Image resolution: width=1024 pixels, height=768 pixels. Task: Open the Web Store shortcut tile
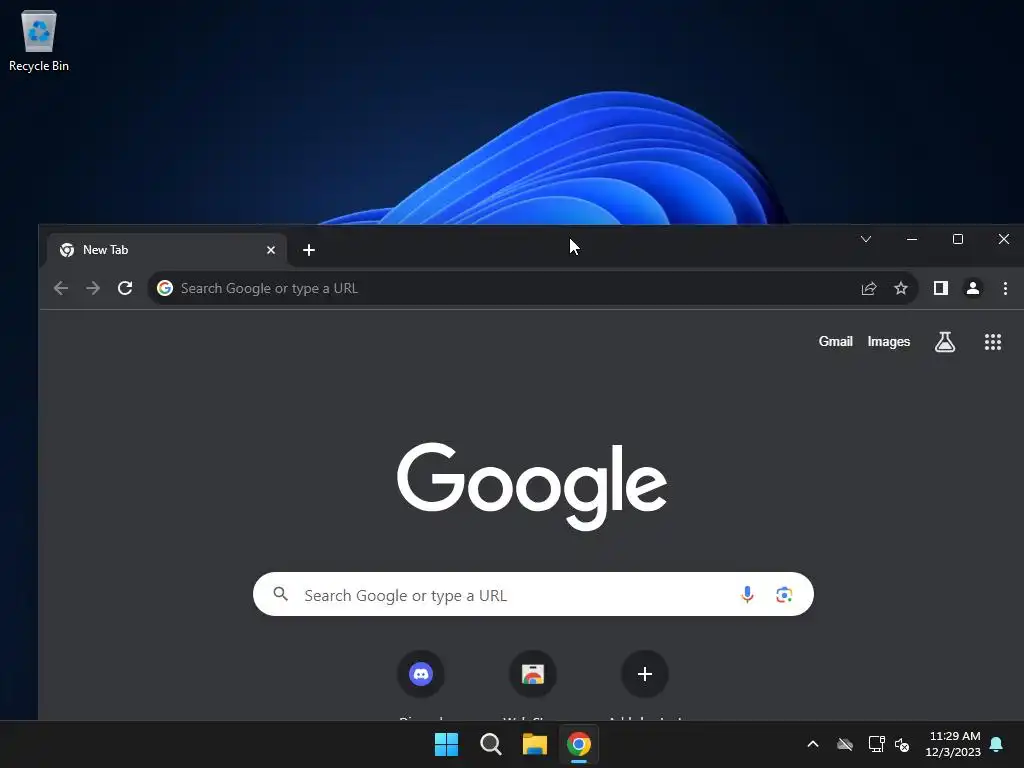533,674
